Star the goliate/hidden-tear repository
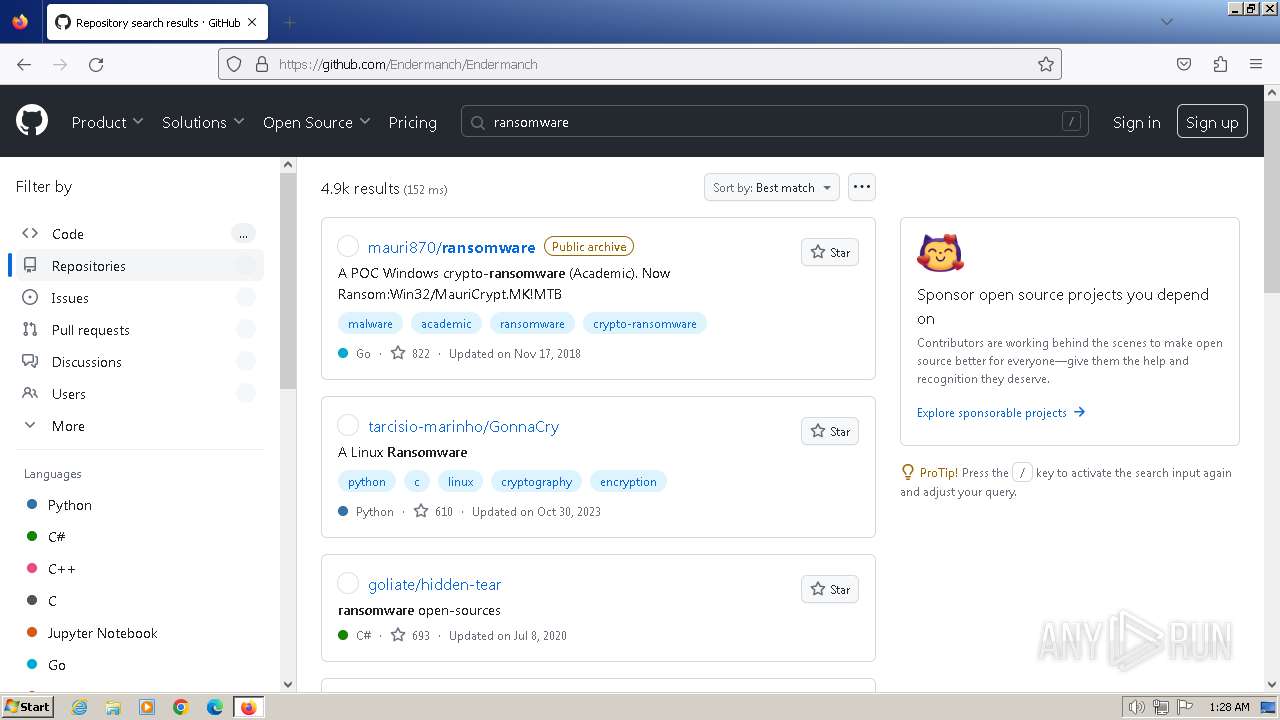This screenshot has height=720, width=1280. click(830, 589)
